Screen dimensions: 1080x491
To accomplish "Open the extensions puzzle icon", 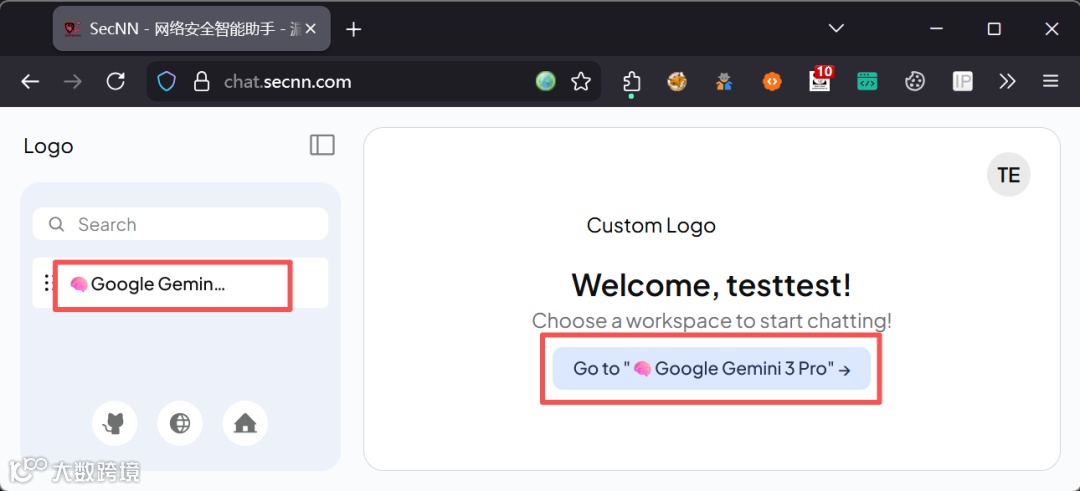I will [x=631, y=82].
